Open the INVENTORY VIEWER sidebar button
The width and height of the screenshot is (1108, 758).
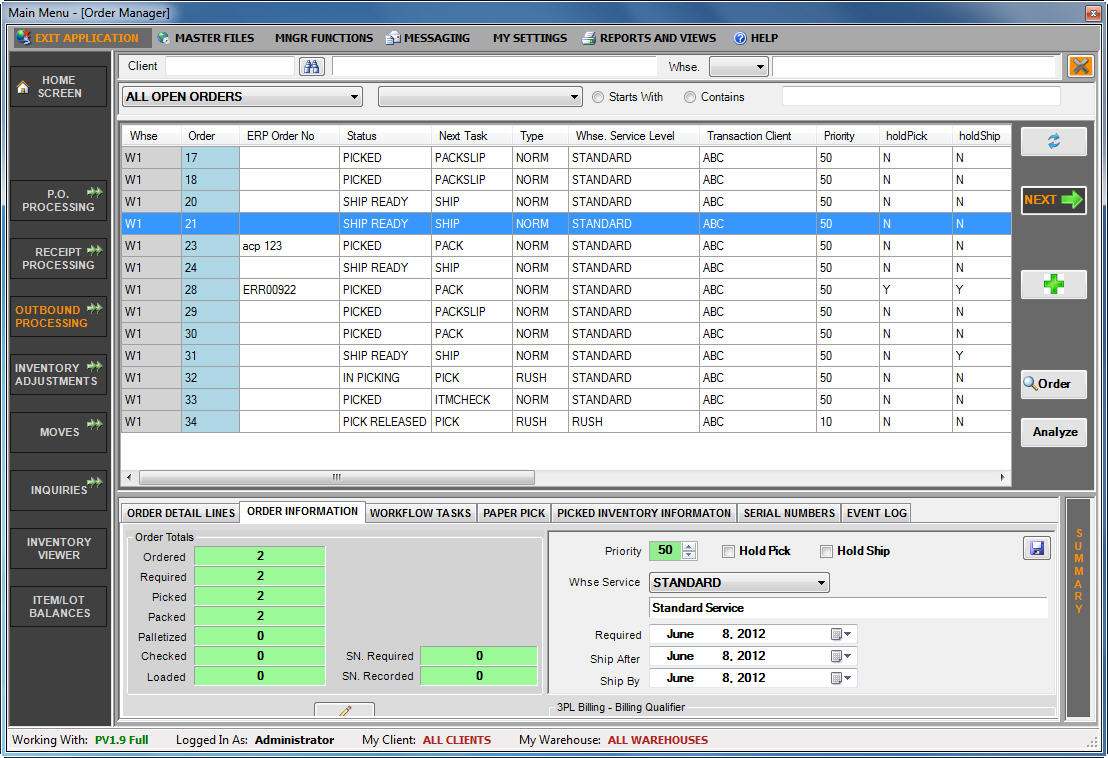(57, 548)
